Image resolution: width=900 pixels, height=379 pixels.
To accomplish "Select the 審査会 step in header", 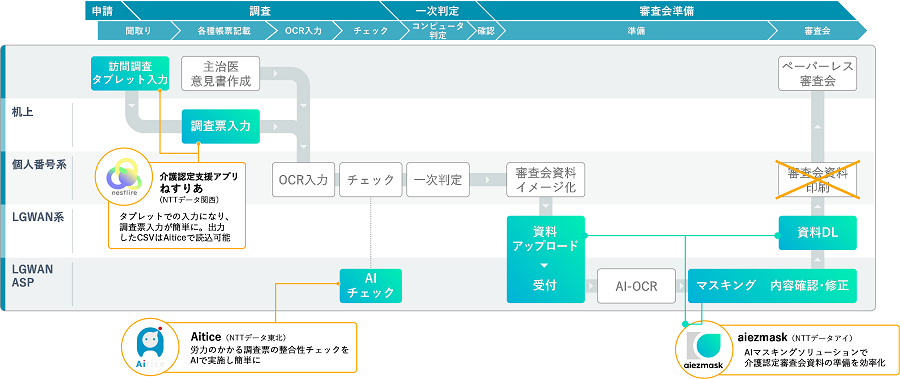I will pyautogui.click(x=817, y=31).
